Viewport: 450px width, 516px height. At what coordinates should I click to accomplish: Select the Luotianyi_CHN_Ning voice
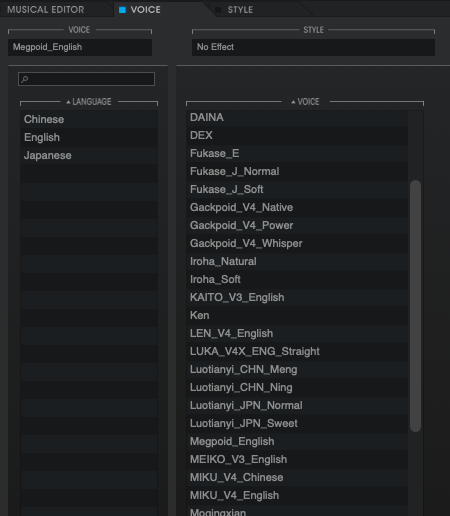point(297,387)
